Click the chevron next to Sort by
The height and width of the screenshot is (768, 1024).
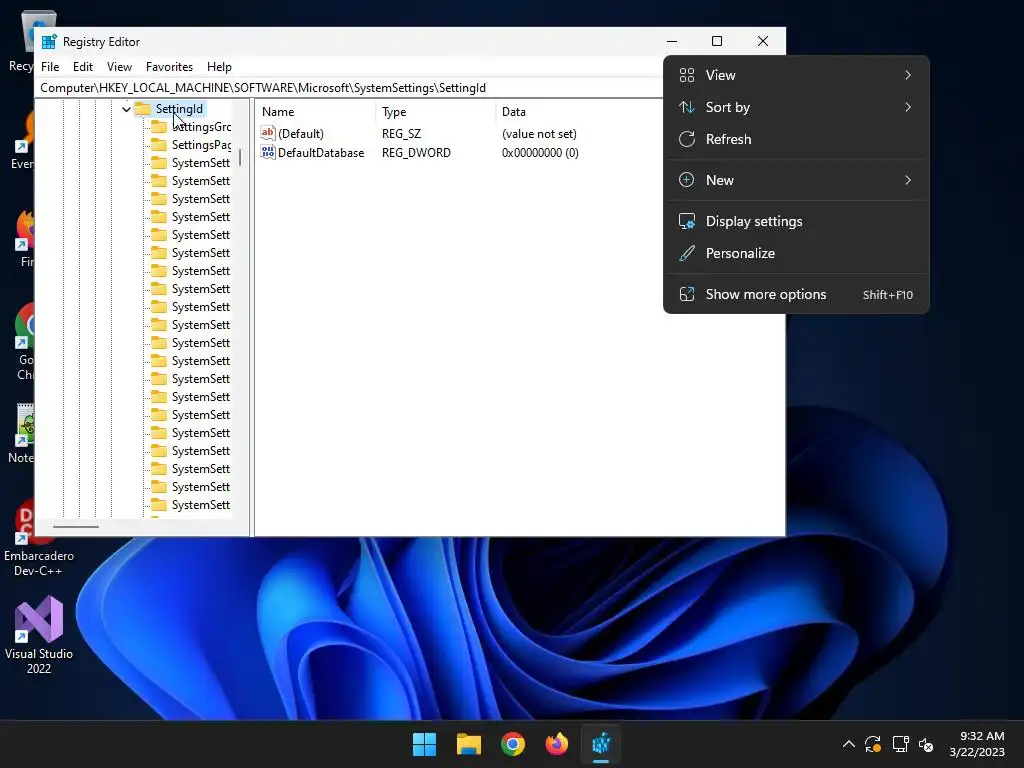click(908, 107)
